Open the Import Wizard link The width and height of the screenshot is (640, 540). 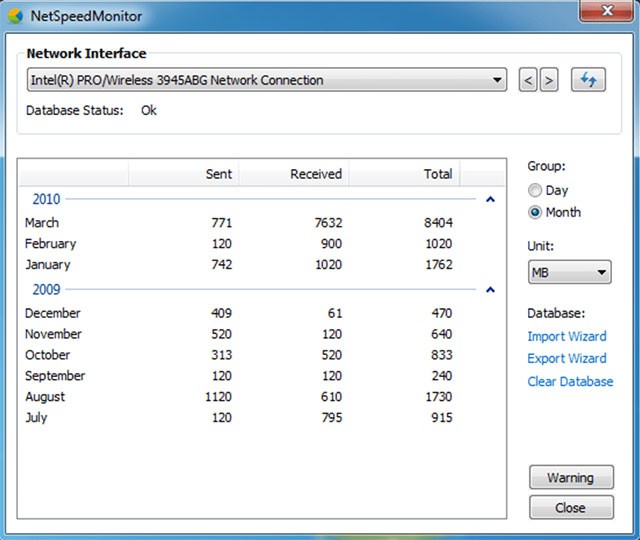566,337
